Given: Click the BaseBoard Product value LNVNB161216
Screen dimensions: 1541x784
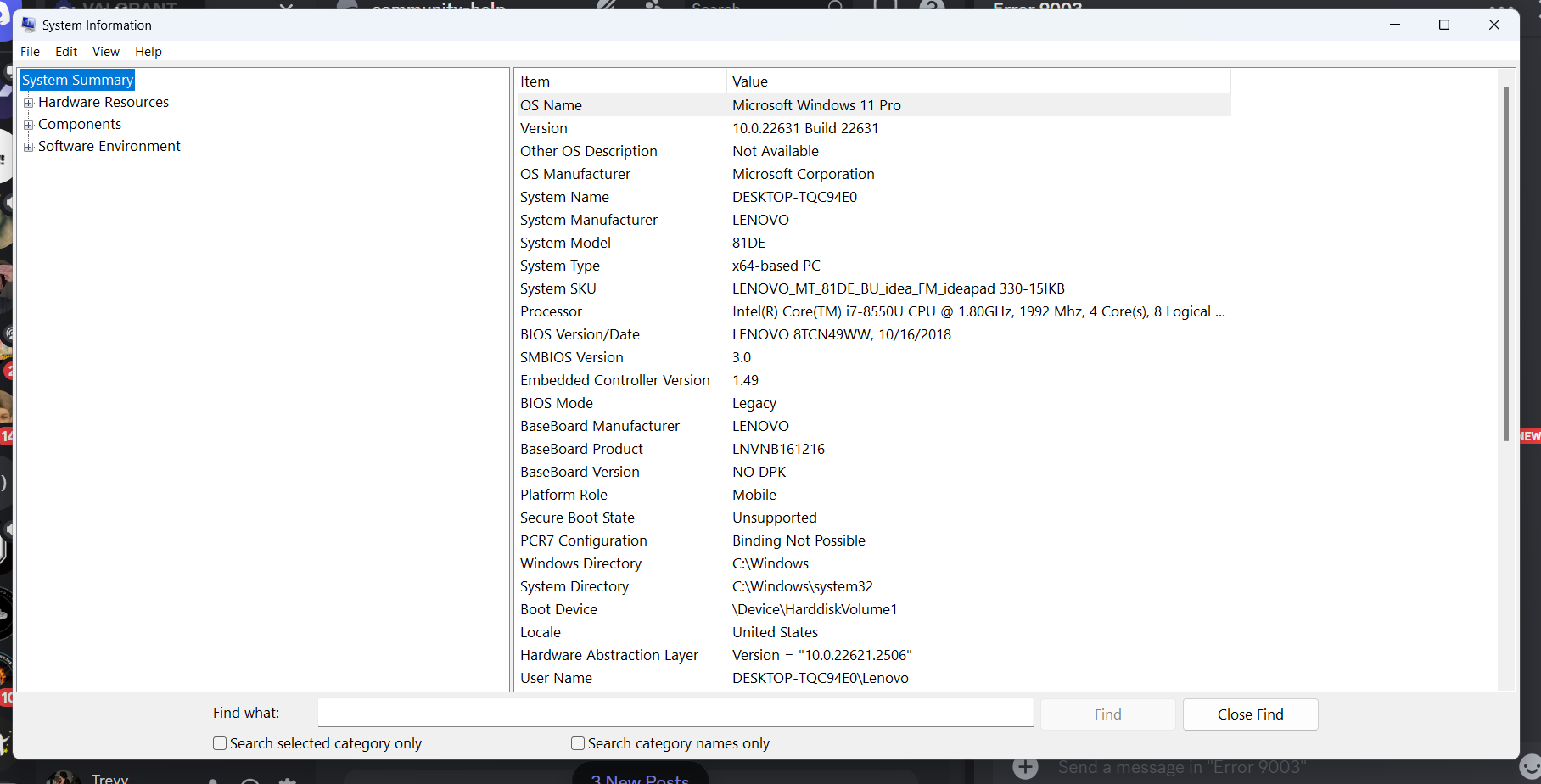Looking at the screenshot, I should (x=778, y=449).
